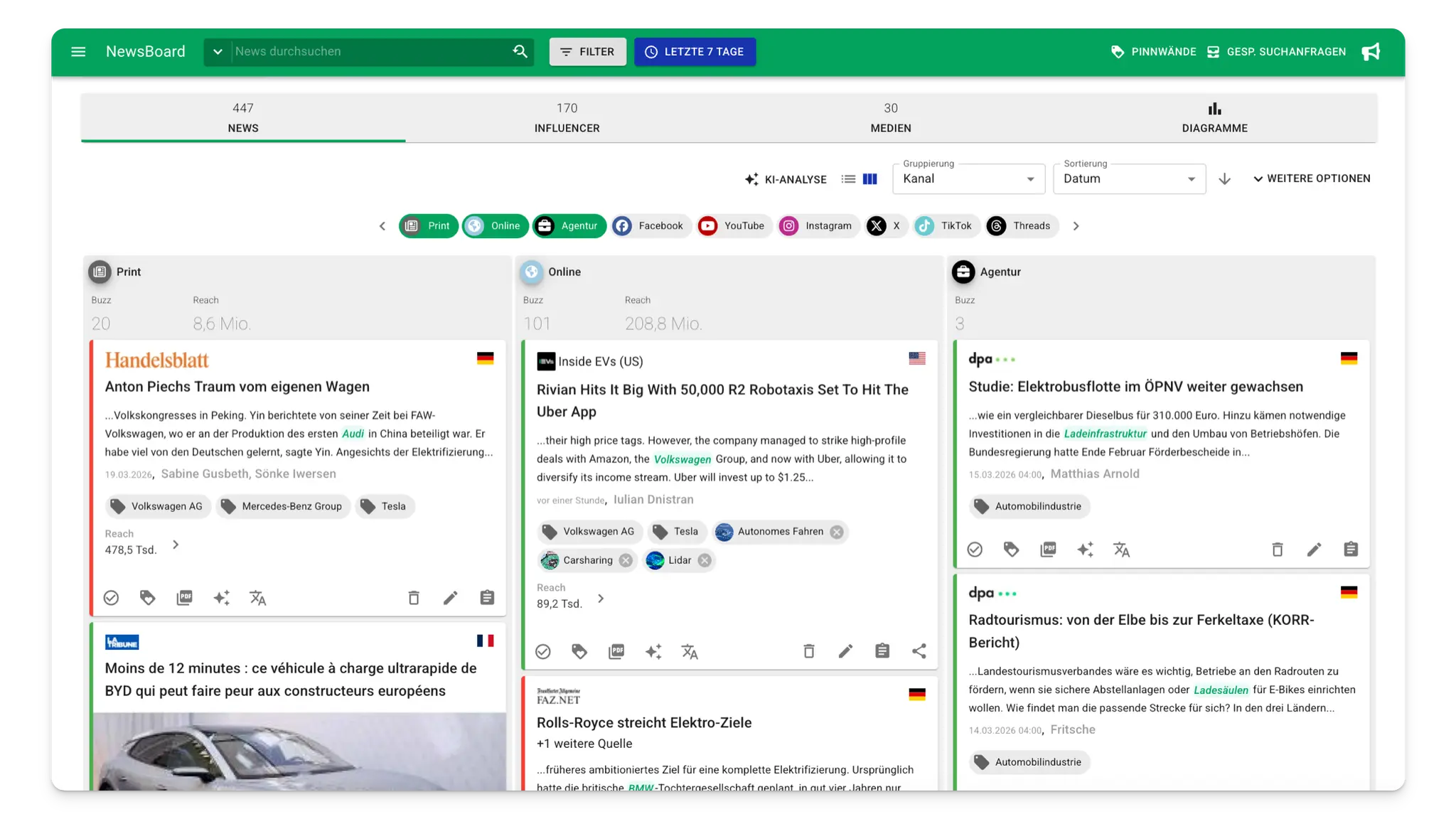Expand Reach 478,5 Tsd. details

(176, 545)
